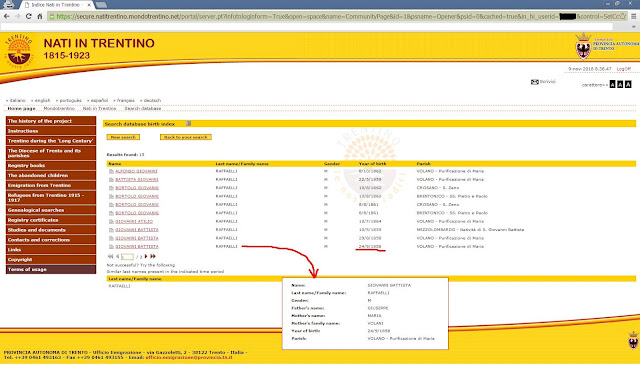Go to previous results page icon

click(x=118, y=256)
